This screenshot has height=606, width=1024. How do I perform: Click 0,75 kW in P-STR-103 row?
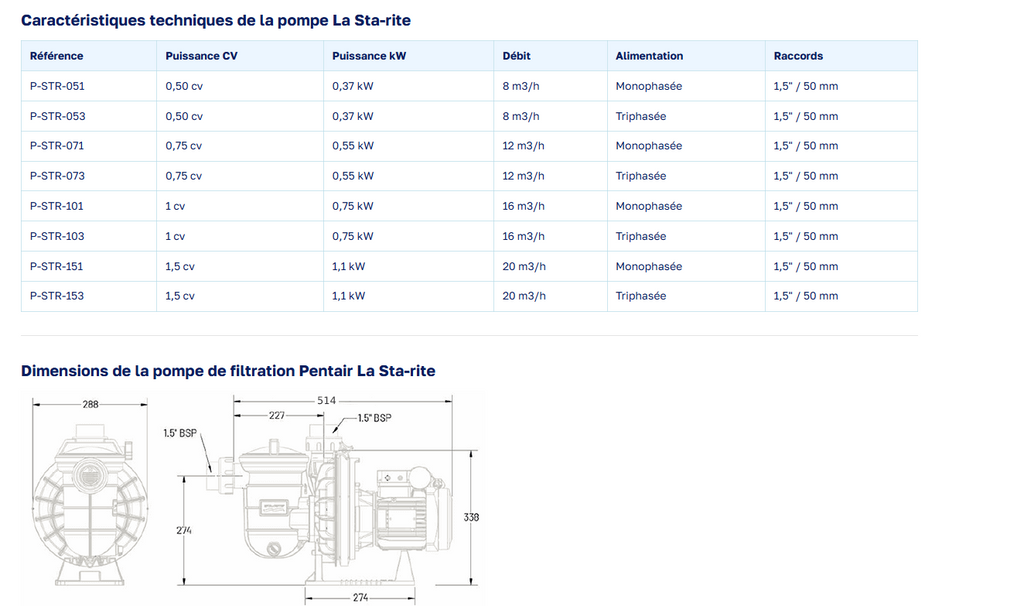coord(353,236)
